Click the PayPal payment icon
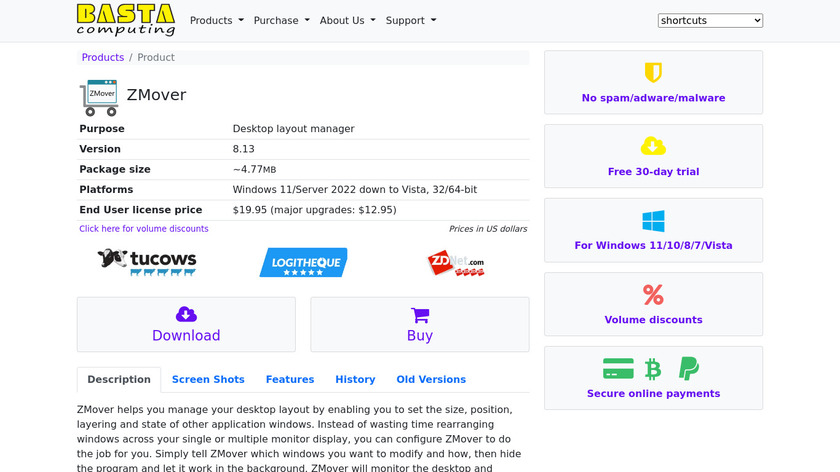 click(x=688, y=369)
